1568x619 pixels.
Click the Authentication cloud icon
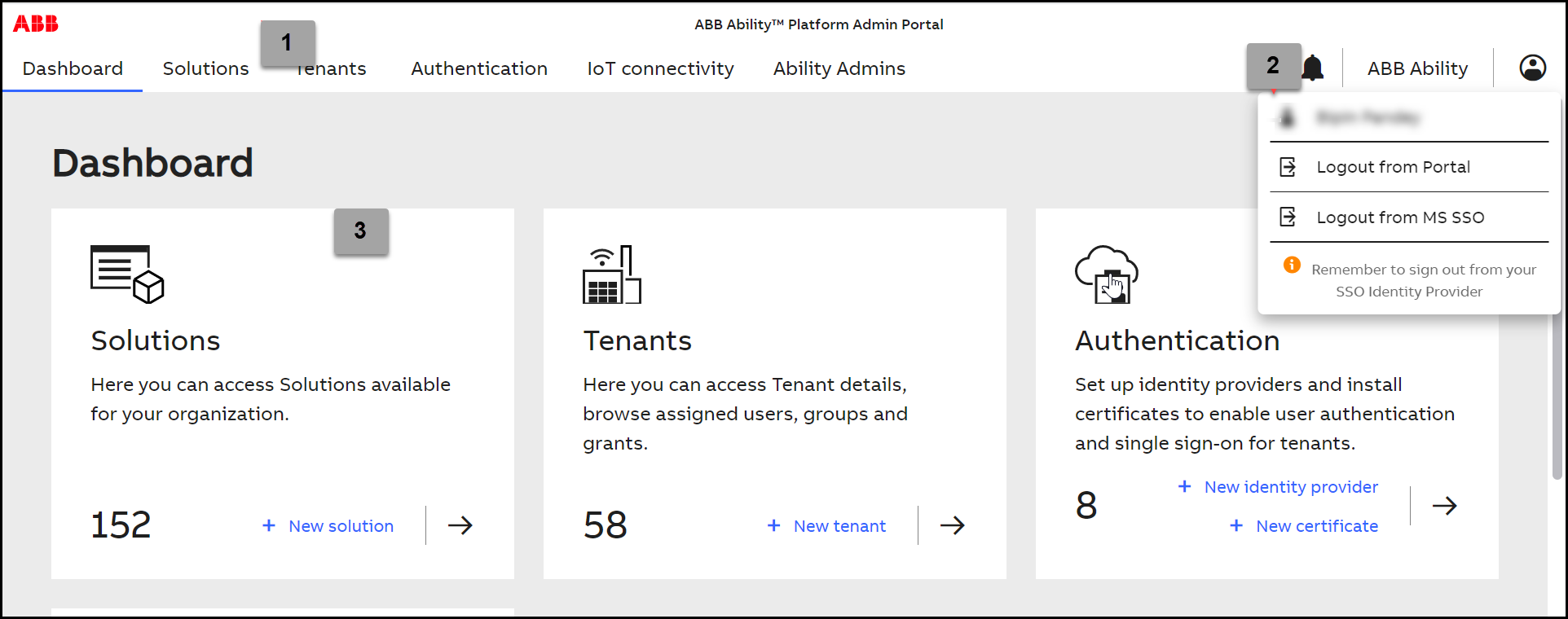tap(1106, 274)
